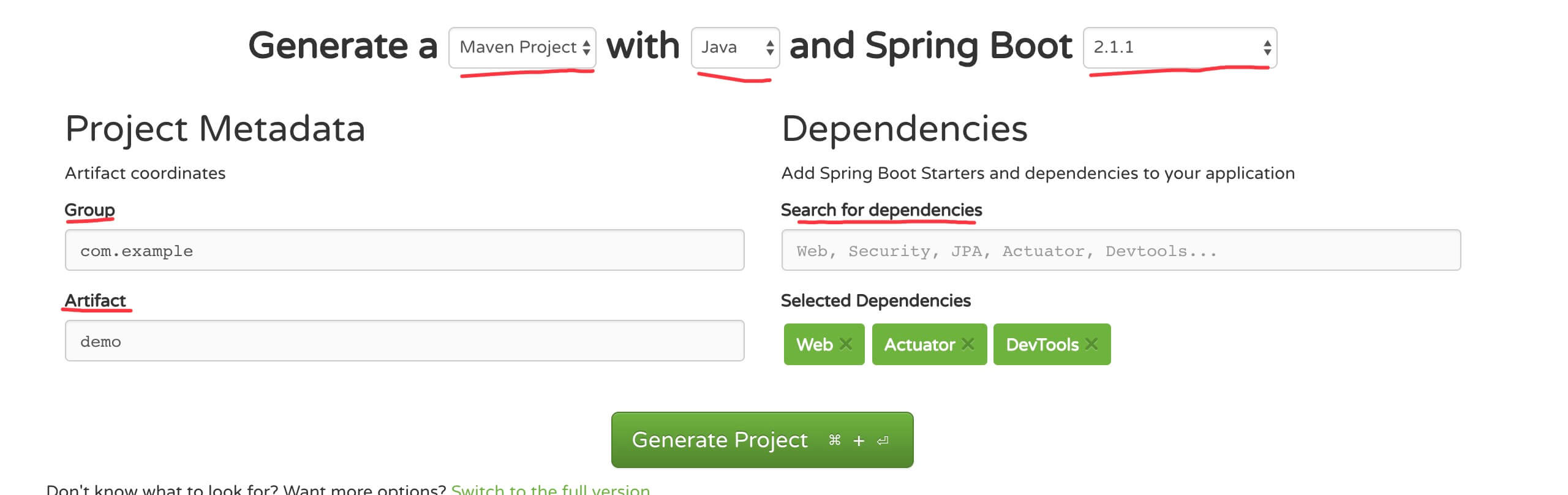Click the Artifact coordinates subtitle
Viewport: 1568px width, 495px height.
coord(145,173)
